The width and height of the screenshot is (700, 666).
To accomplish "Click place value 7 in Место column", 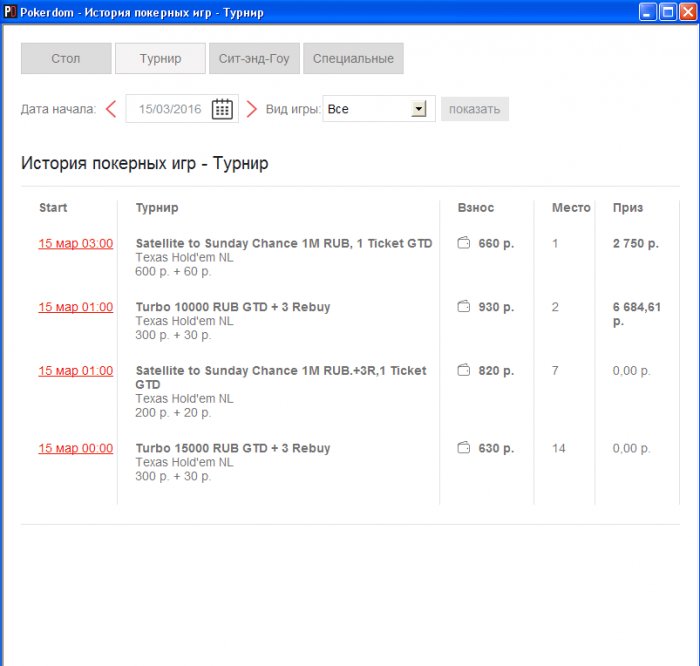I will point(555,370).
